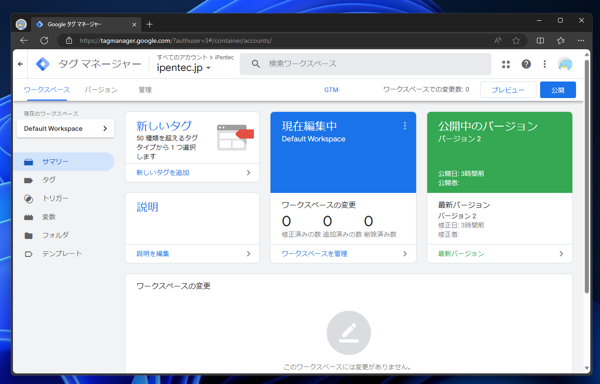
Task: Click the 検索ワークスペース search field
Action: click(x=365, y=64)
